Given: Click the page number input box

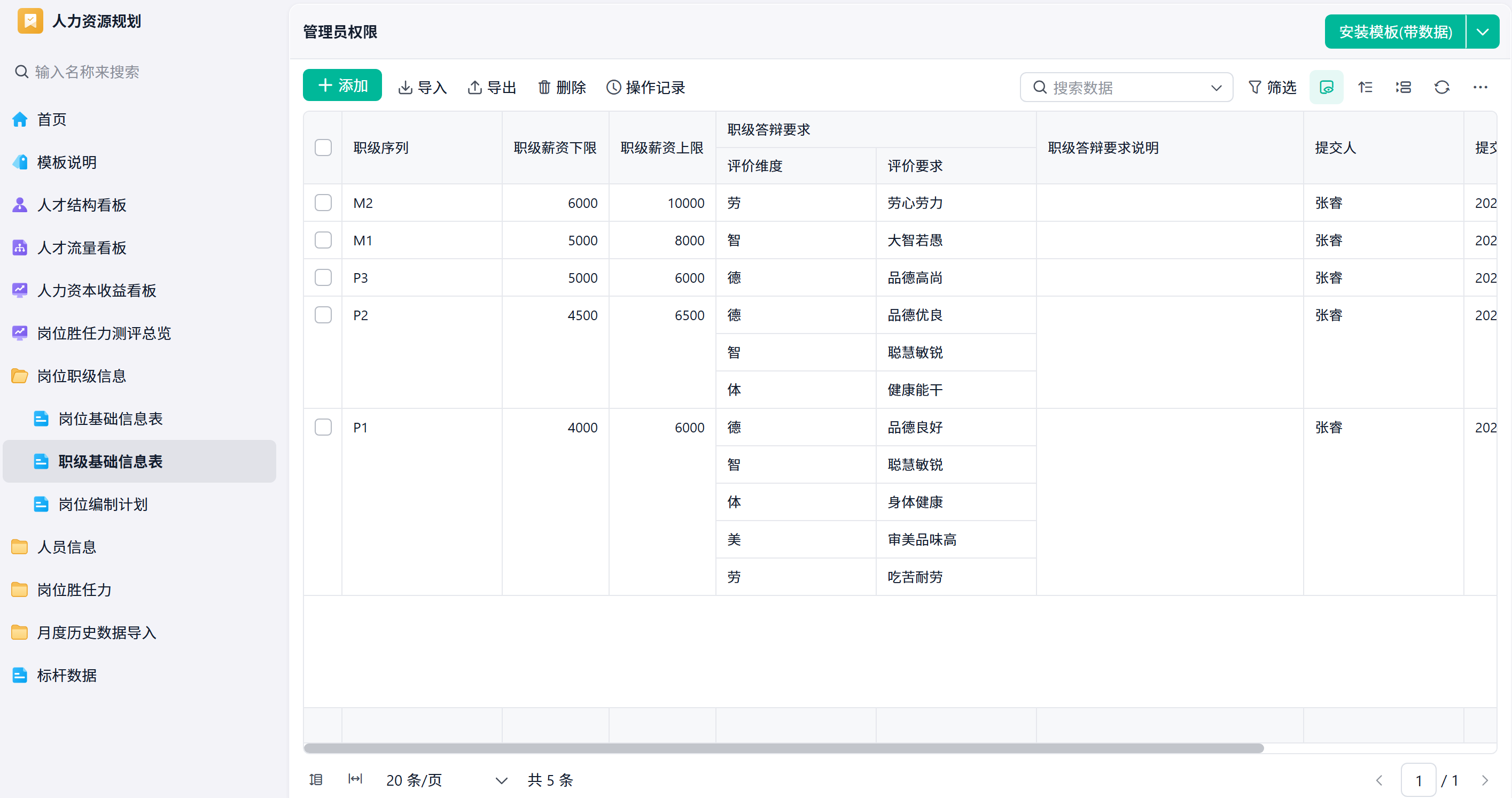Looking at the screenshot, I should (x=1419, y=780).
